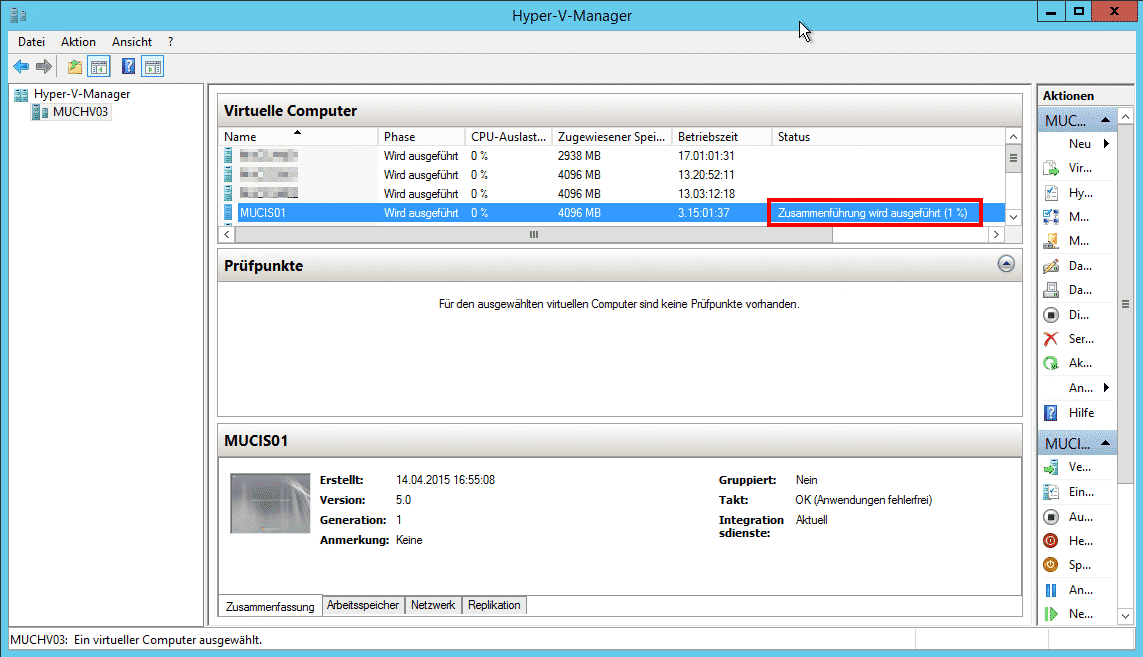
Task: Open the Aktion menu
Action: pyautogui.click(x=78, y=42)
